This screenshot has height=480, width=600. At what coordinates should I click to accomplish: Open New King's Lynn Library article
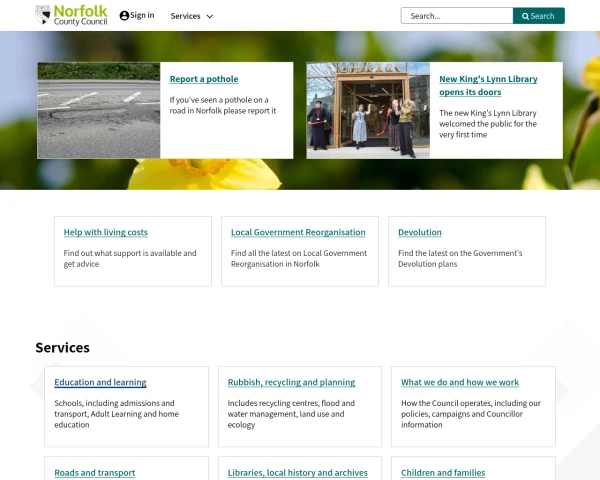coord(488,85)
